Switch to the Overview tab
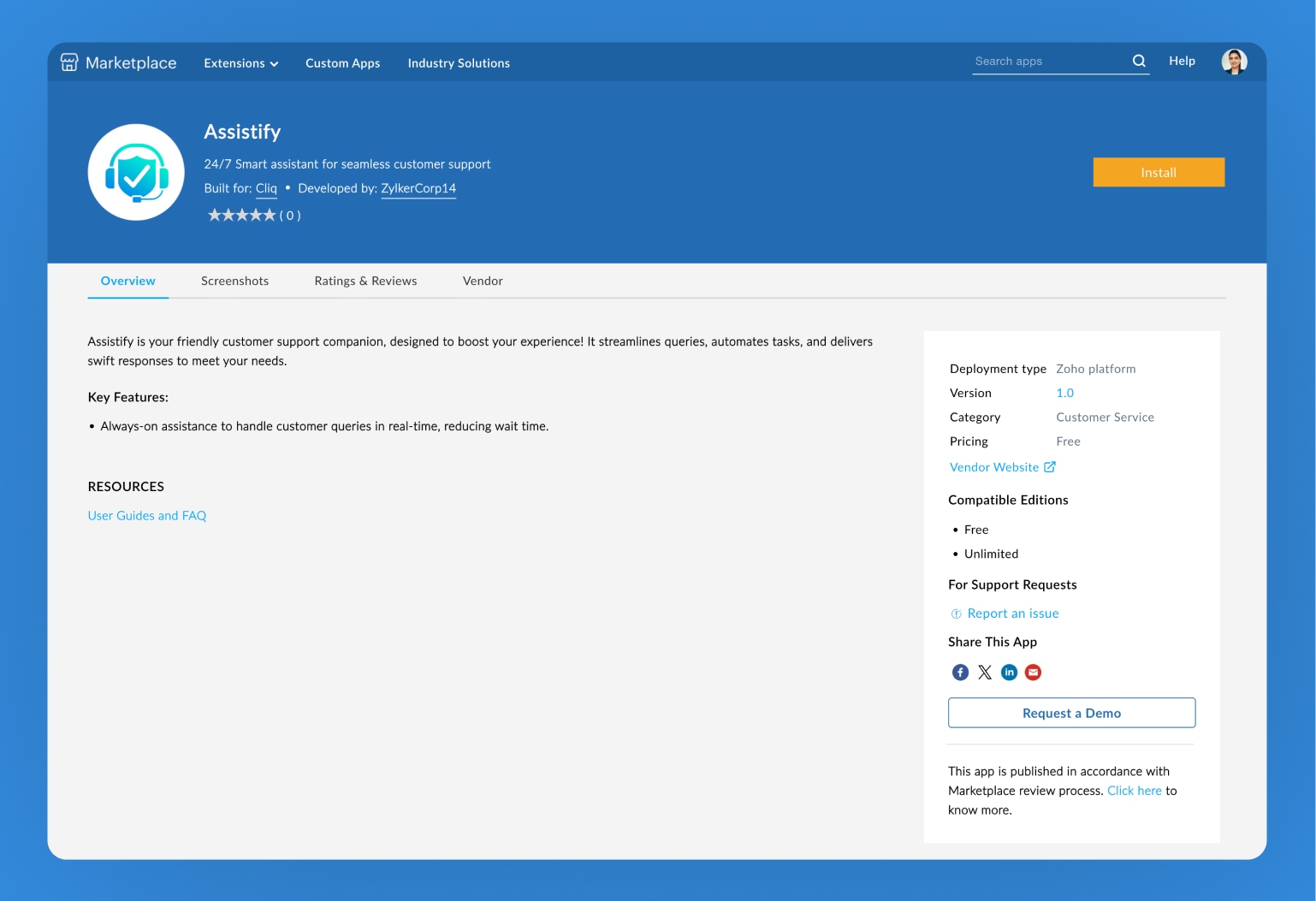This screenshot has height=901, width=1316. point(128,281)
